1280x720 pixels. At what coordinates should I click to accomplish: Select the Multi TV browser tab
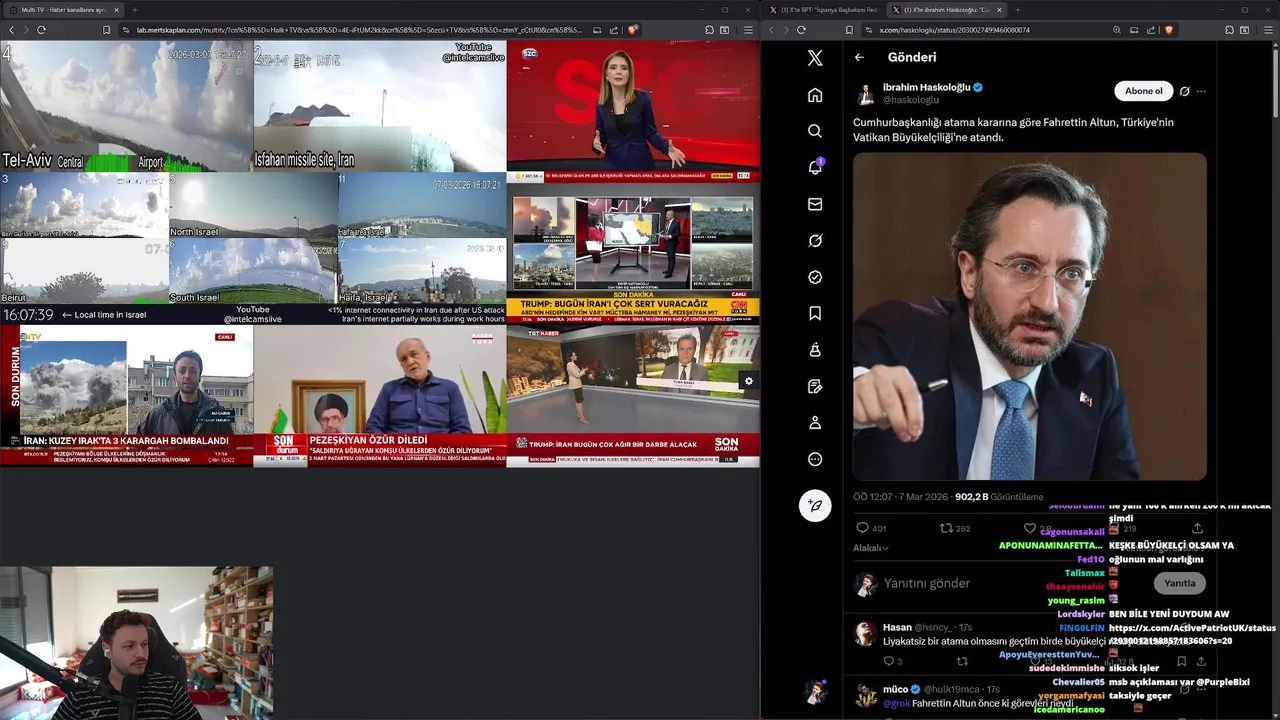62,10
